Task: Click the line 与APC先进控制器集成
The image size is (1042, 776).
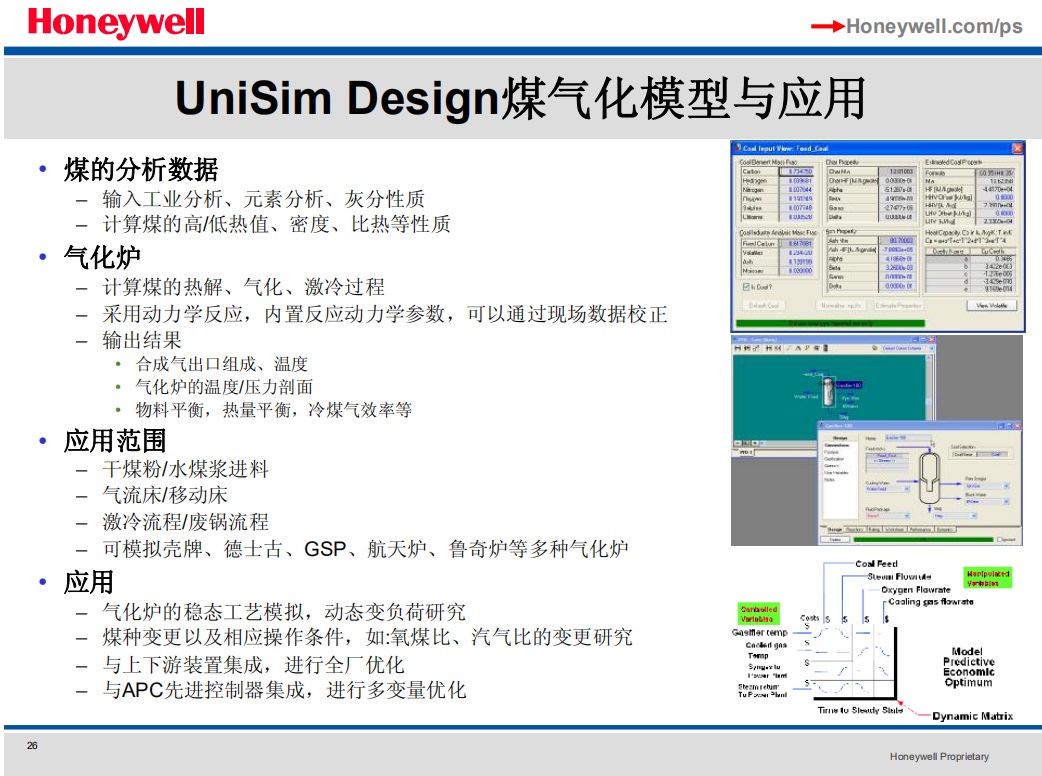Action: tap(206, 690)
